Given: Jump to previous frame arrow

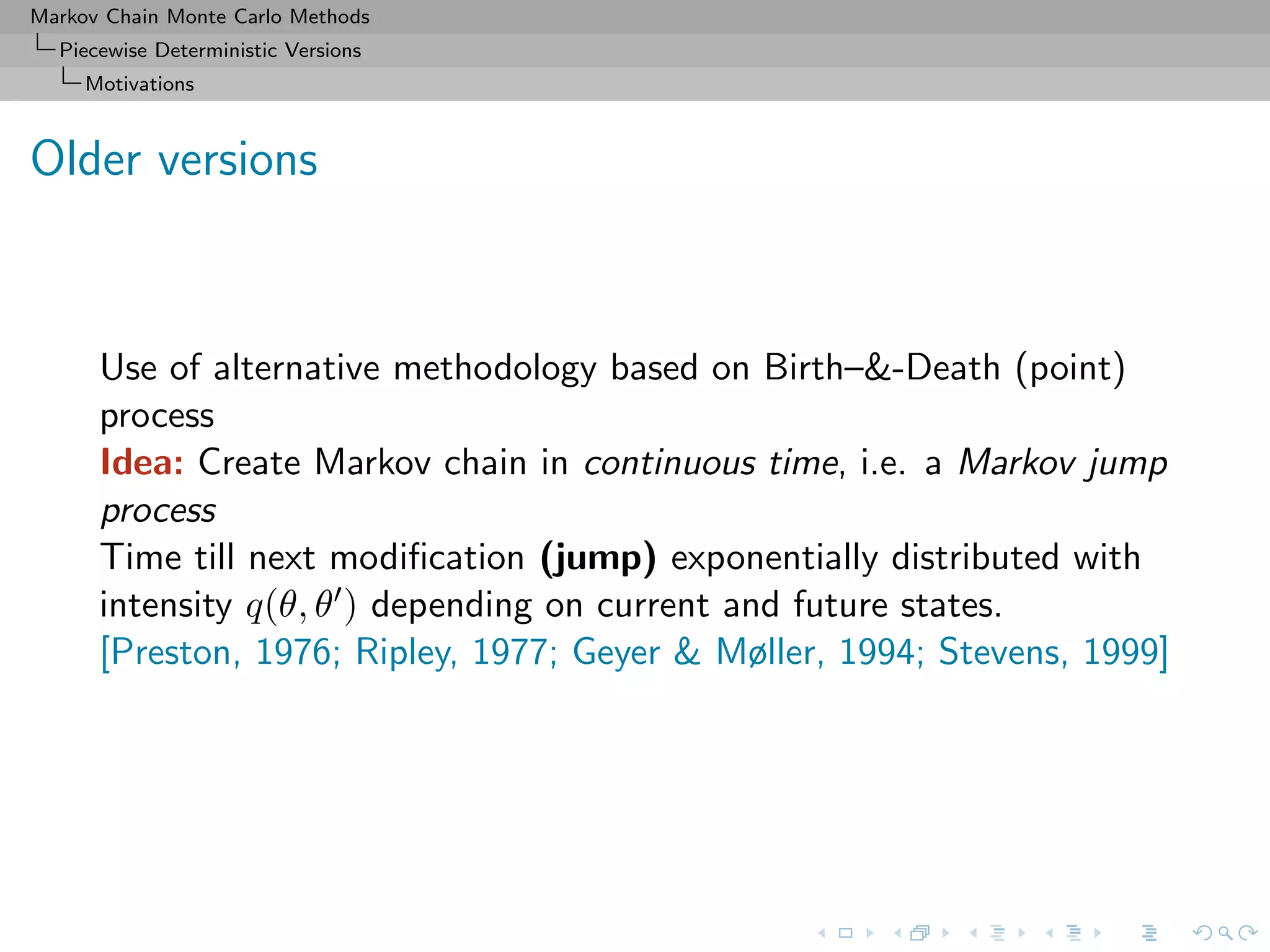Looking at the screenshot, I should click(x=897, y=932).
